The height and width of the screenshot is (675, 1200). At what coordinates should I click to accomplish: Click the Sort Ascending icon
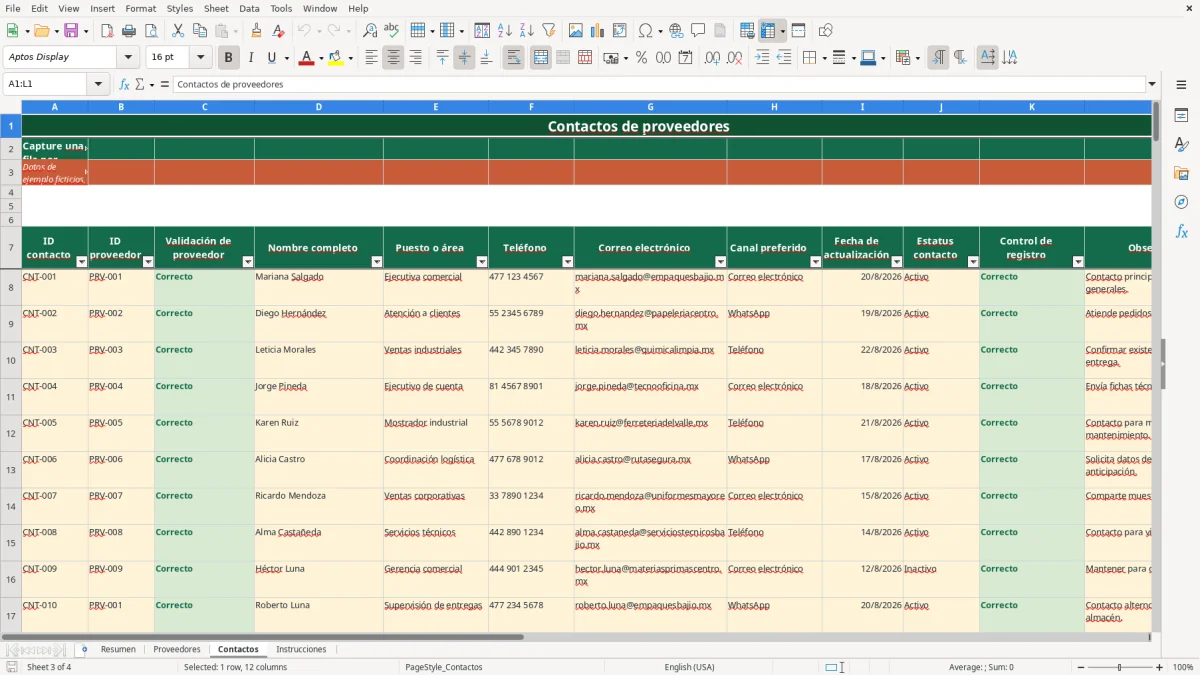click(504, 31)
